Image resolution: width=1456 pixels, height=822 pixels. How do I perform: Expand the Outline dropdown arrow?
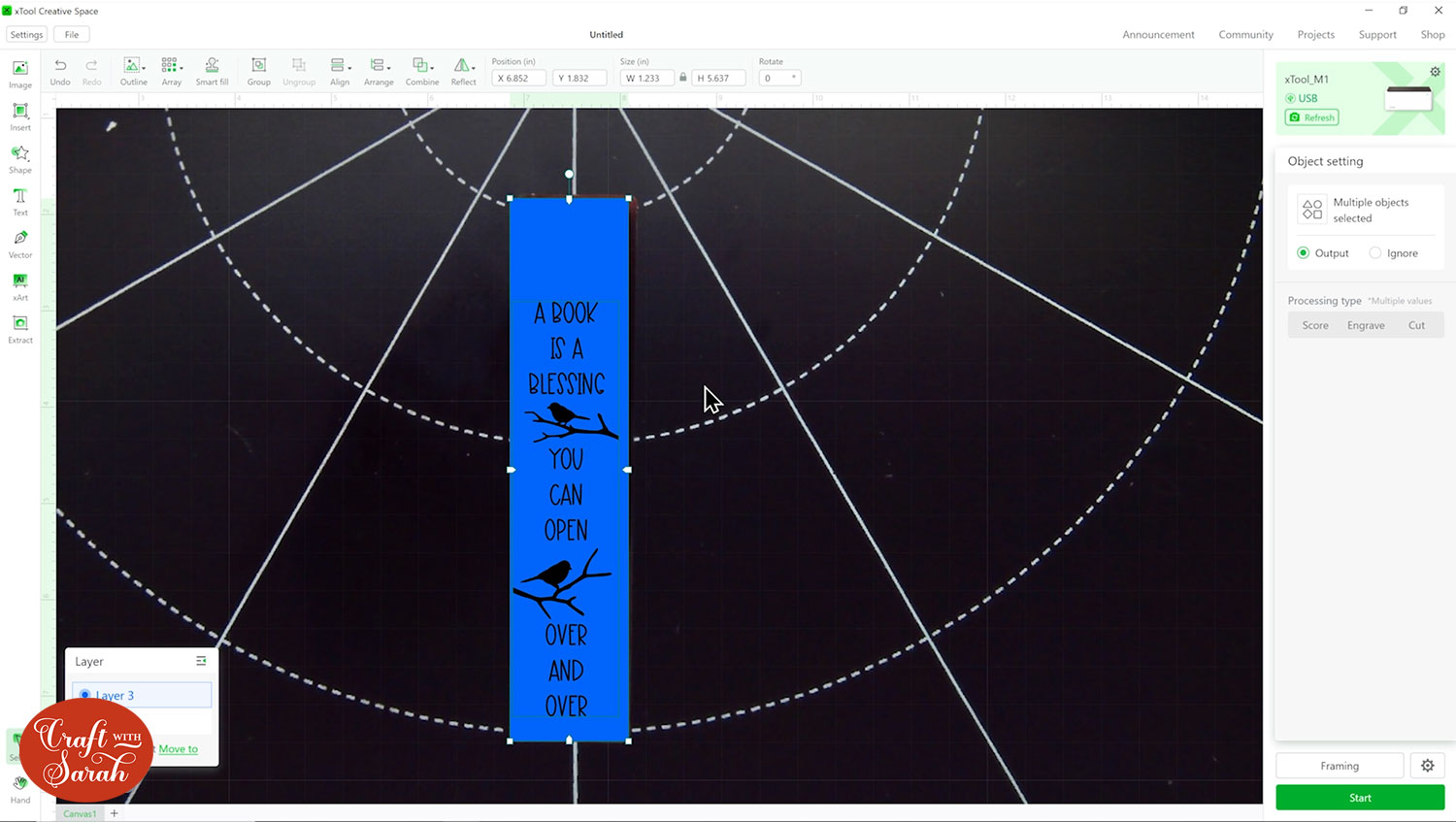point(144,68)
